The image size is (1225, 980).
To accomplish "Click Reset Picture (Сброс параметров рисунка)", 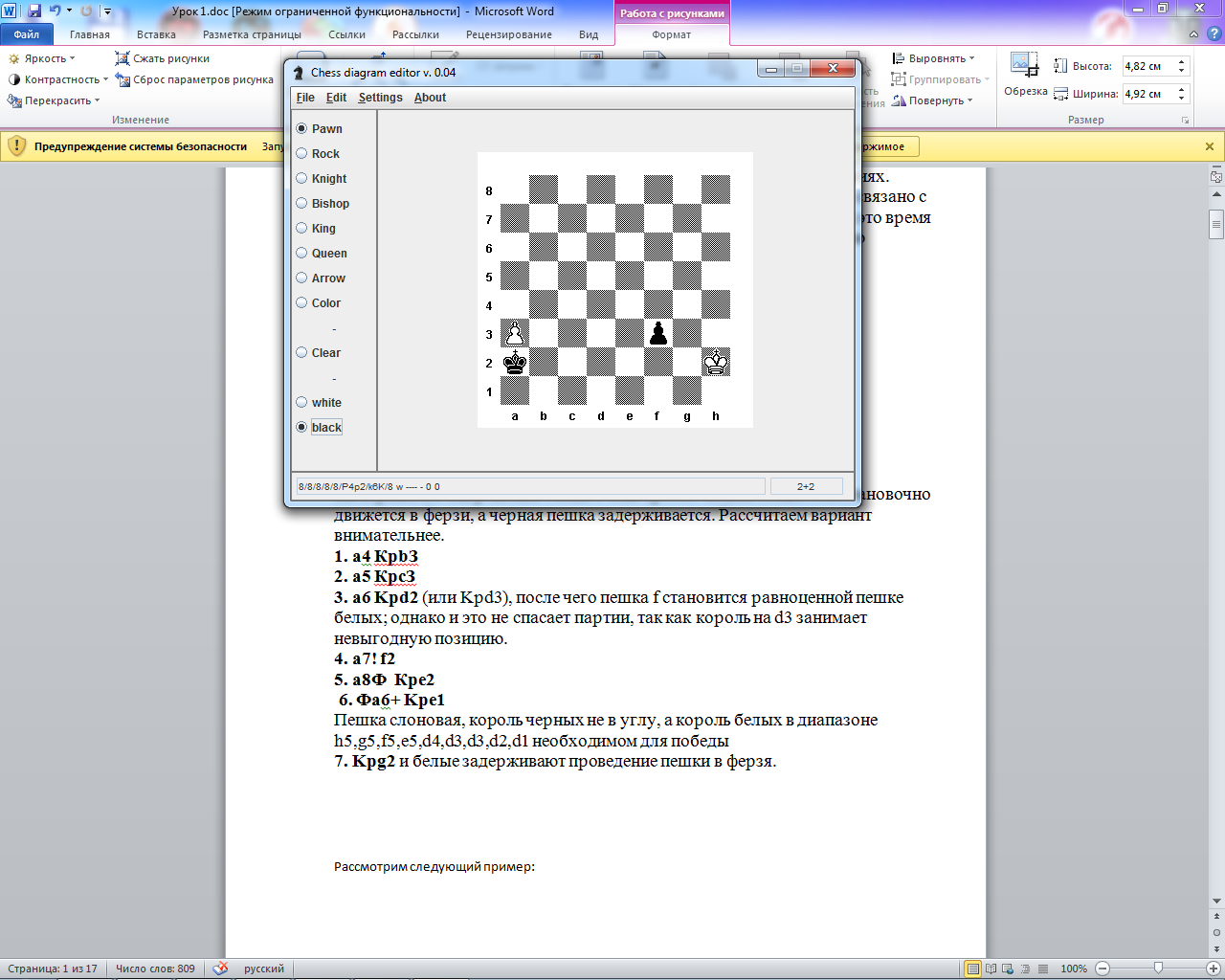I will (194, 79).
